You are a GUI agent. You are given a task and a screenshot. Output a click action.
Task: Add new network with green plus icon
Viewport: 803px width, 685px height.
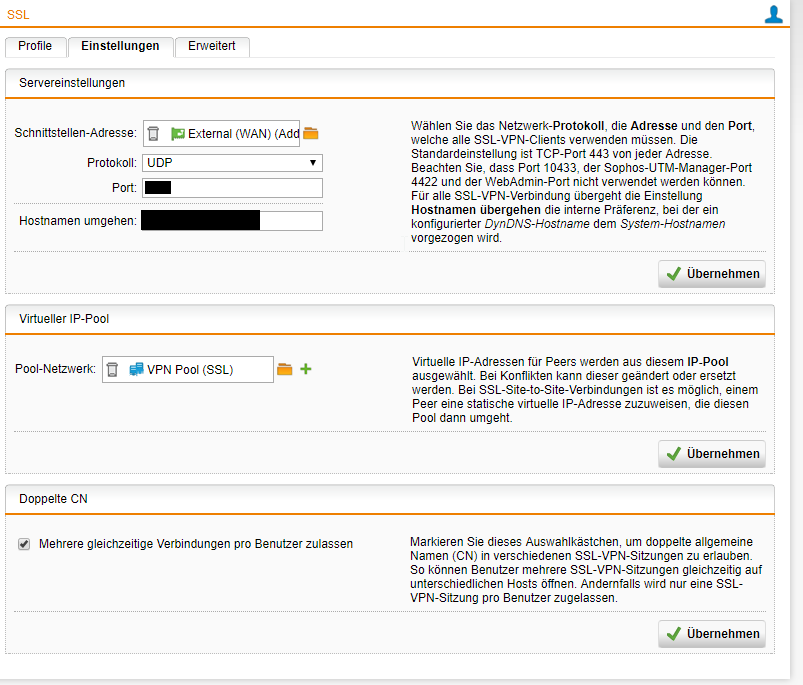pos(306,369)
